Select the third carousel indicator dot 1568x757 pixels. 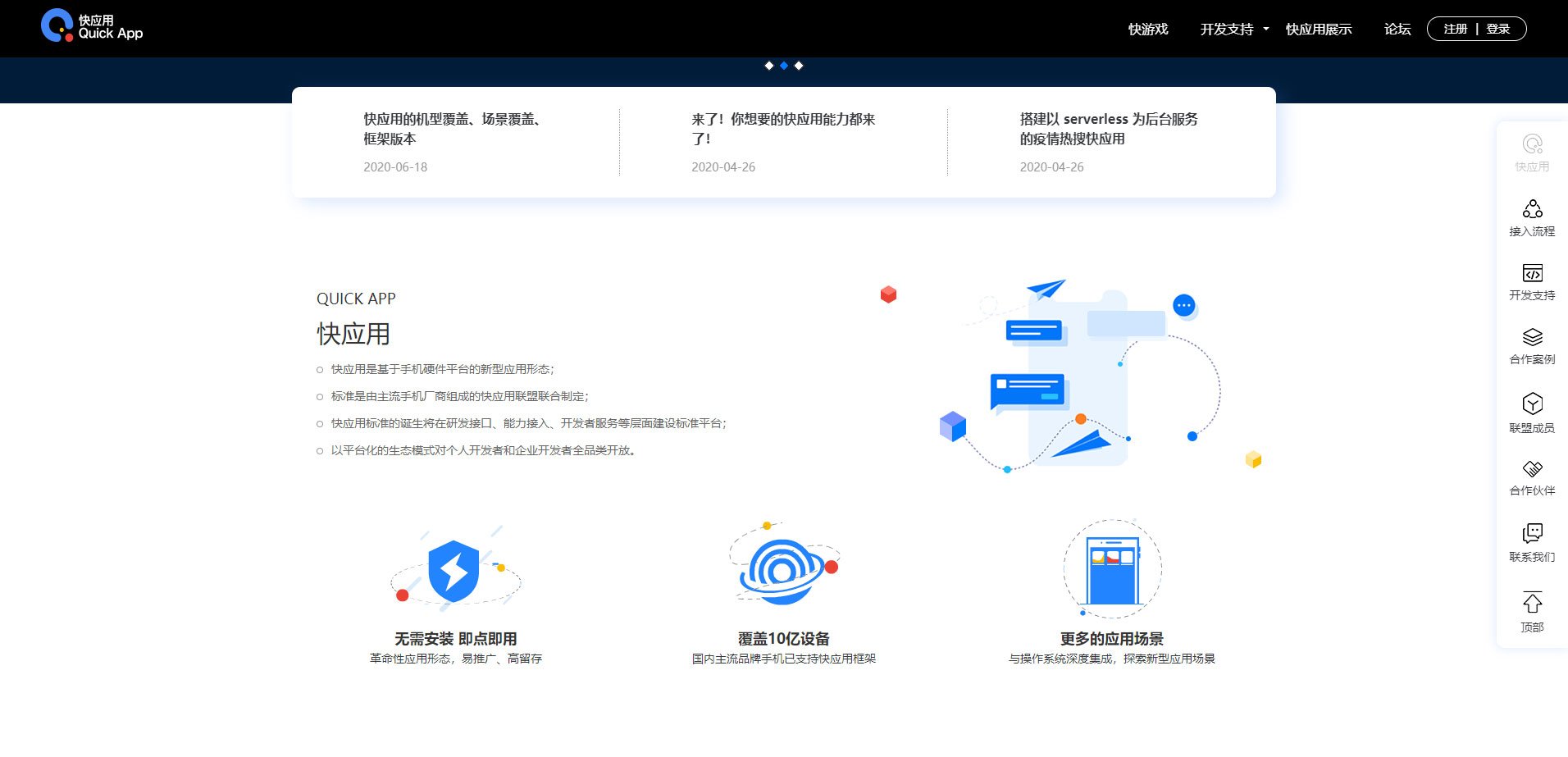(799, 66)
